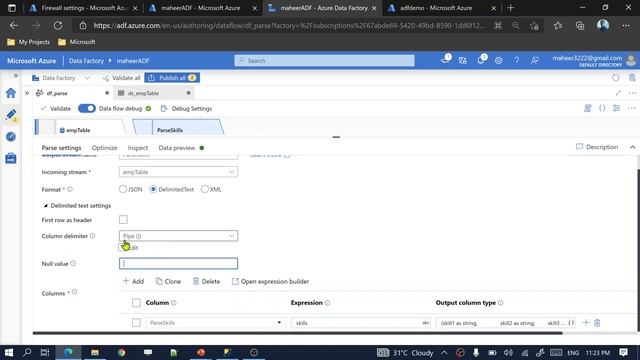The height and width of the screenshot is (360, 640).
Task: Switch to the df_parse editor tab
Action: click(x=72, y=93)
